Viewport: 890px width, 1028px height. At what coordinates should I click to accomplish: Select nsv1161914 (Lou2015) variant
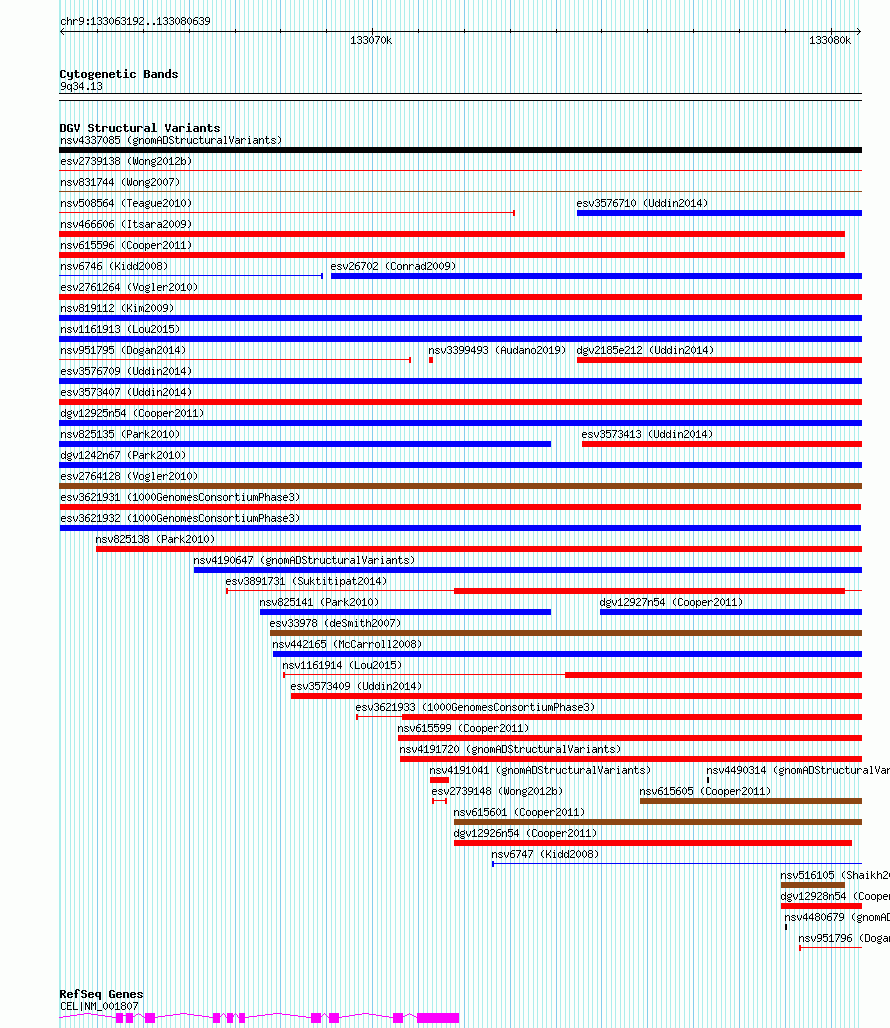tap(342, 665)
